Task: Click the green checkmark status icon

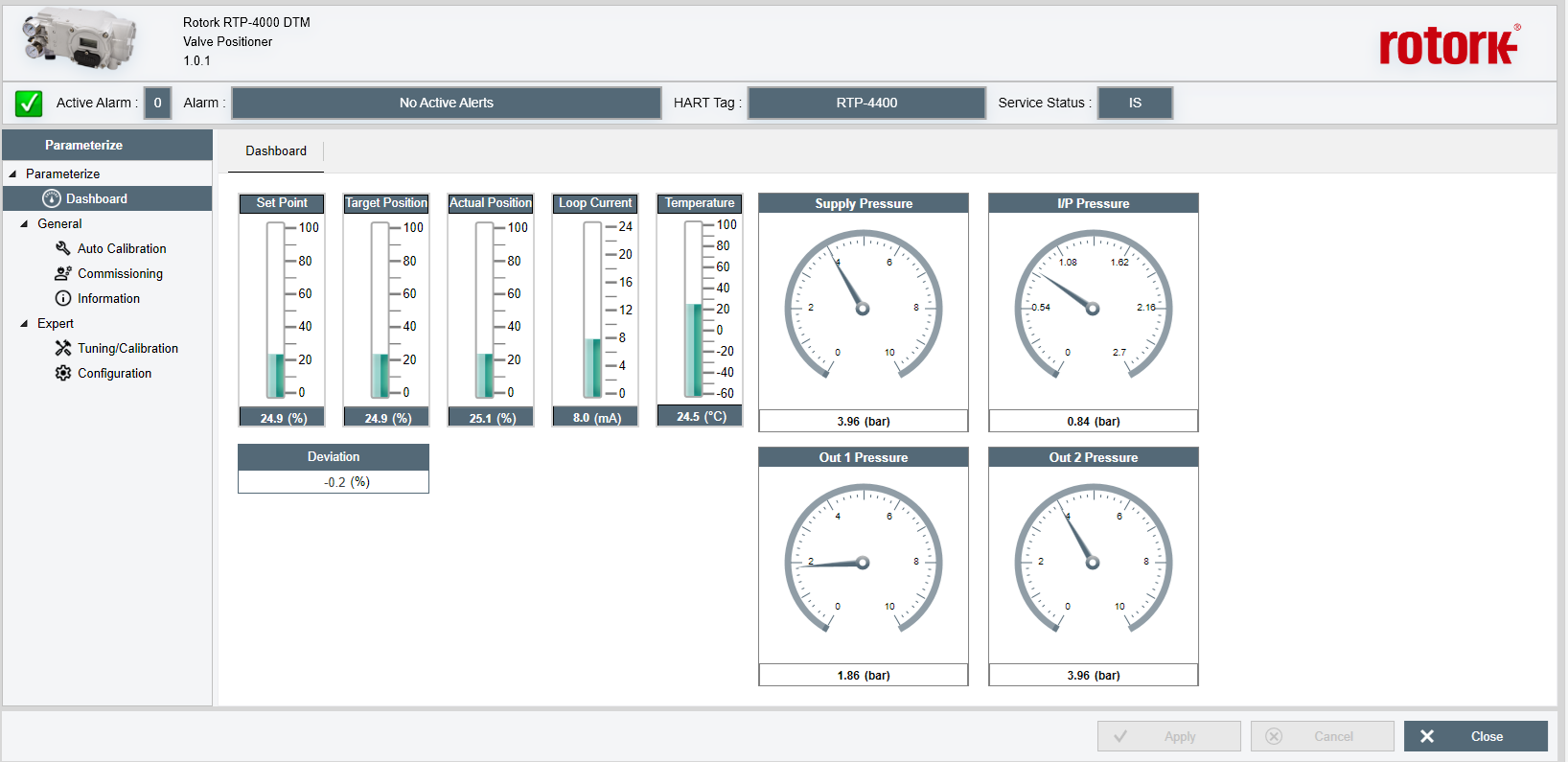Action: pyautogui.click(x=29, y=103)
